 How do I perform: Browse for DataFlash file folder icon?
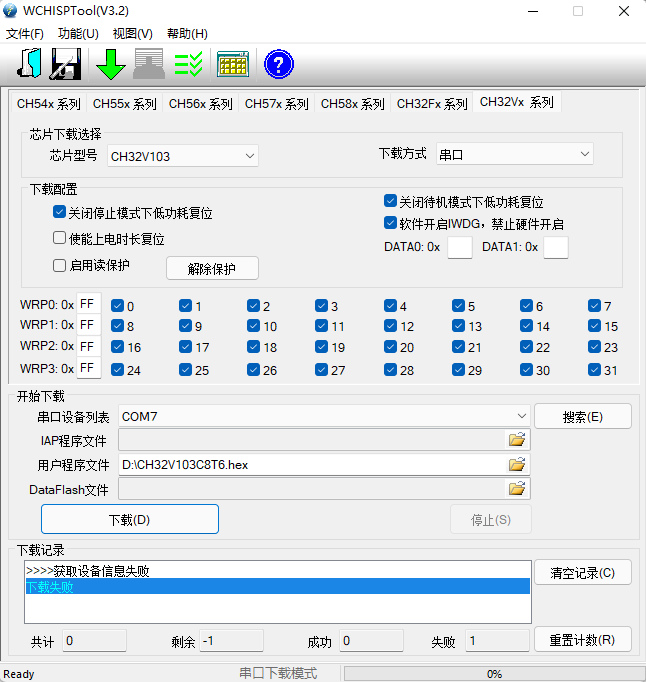(x=517, y=488)
